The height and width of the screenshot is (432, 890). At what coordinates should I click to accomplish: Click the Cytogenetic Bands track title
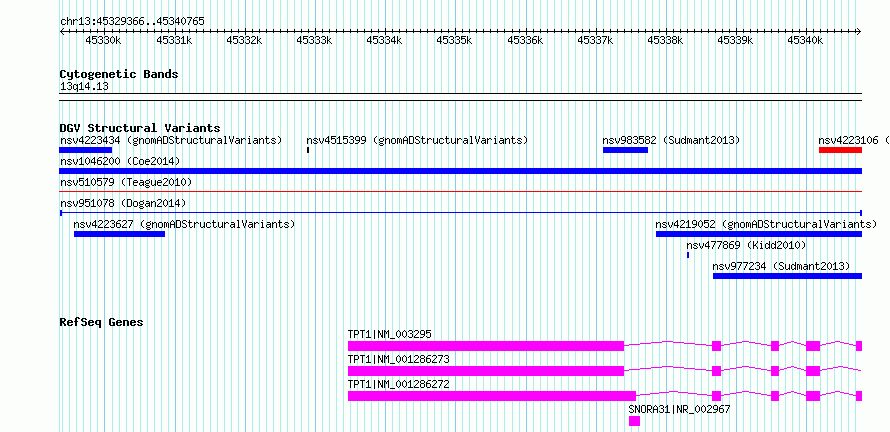[119, 74]
